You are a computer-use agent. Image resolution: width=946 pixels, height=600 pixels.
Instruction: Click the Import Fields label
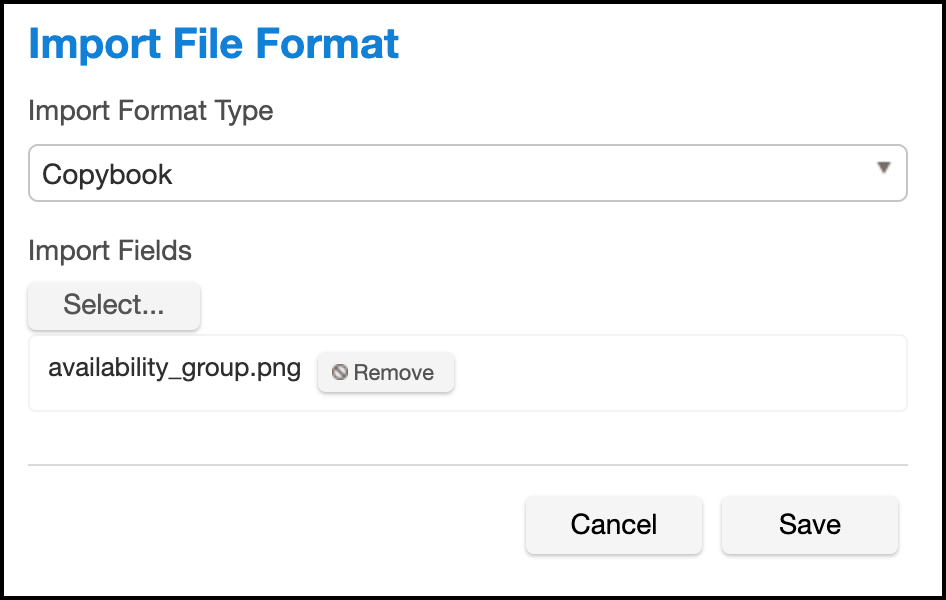110,250
